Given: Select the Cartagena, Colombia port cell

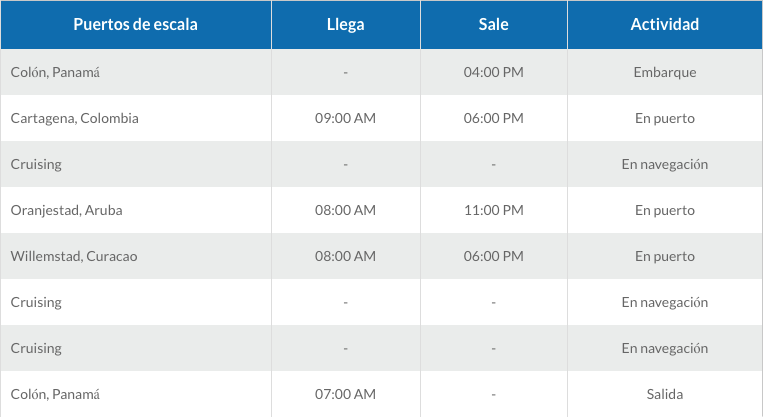Looking at the screenshot, I should (x=74, y=118).
